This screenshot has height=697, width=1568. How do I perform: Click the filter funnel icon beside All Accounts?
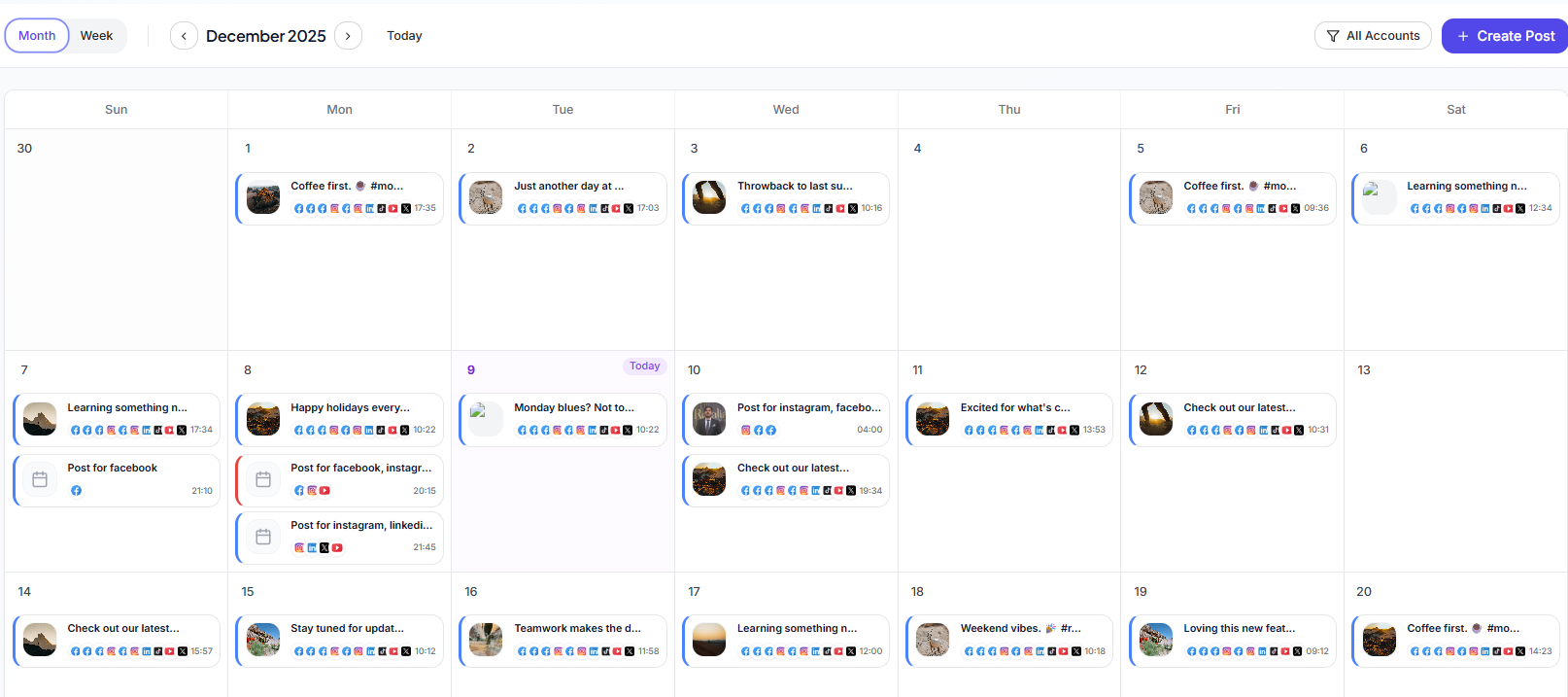[1333, 36]
